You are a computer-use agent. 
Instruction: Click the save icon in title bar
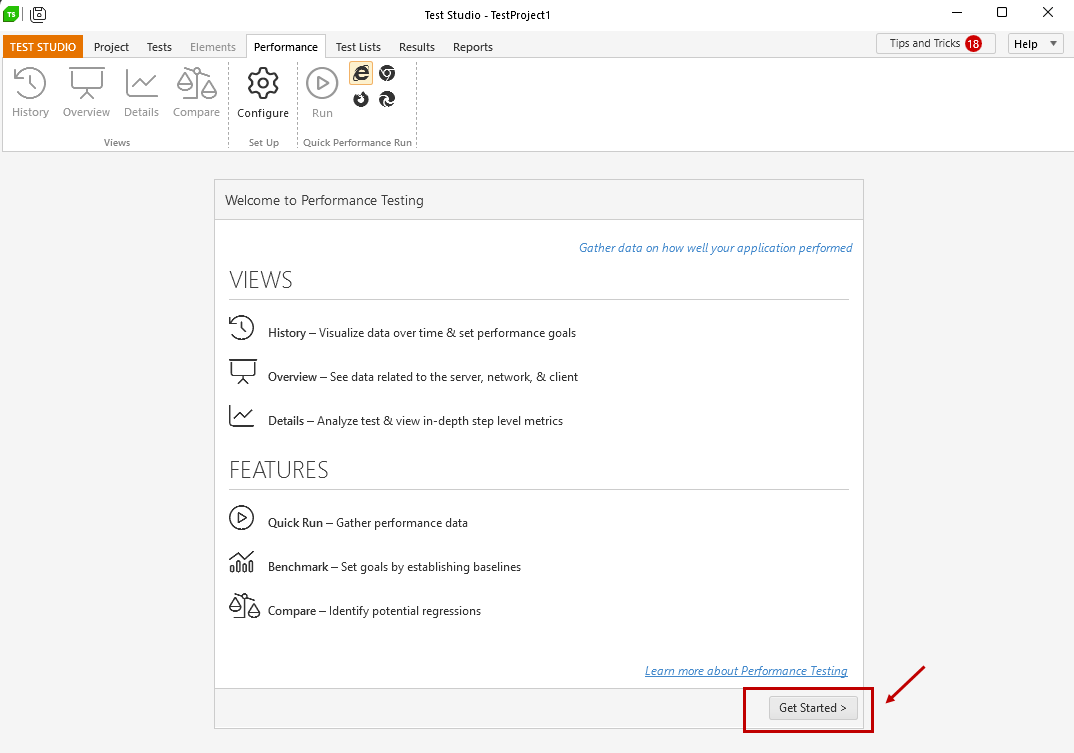tap(38, 14)
